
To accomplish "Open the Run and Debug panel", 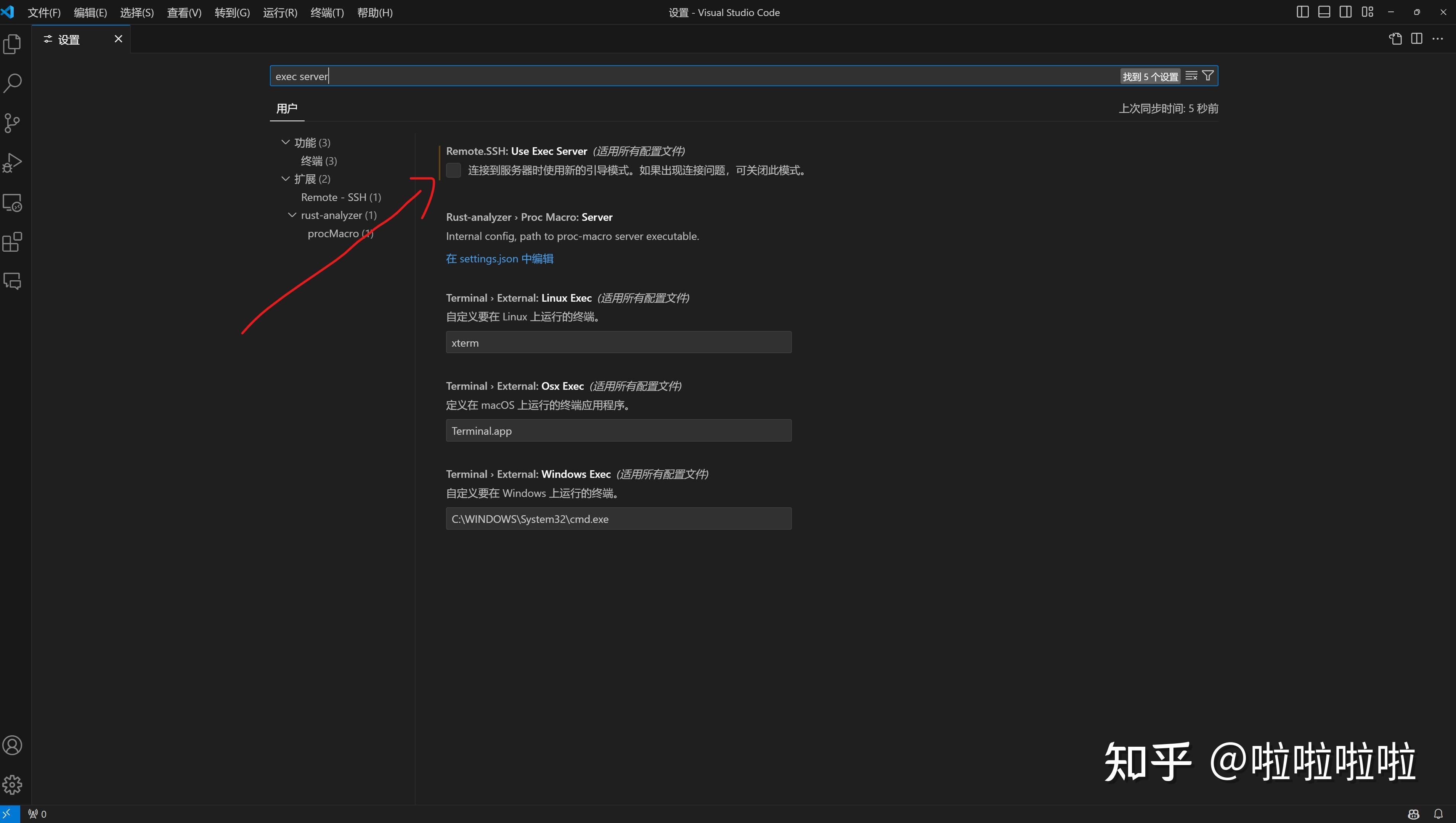I will pos(13,162).
